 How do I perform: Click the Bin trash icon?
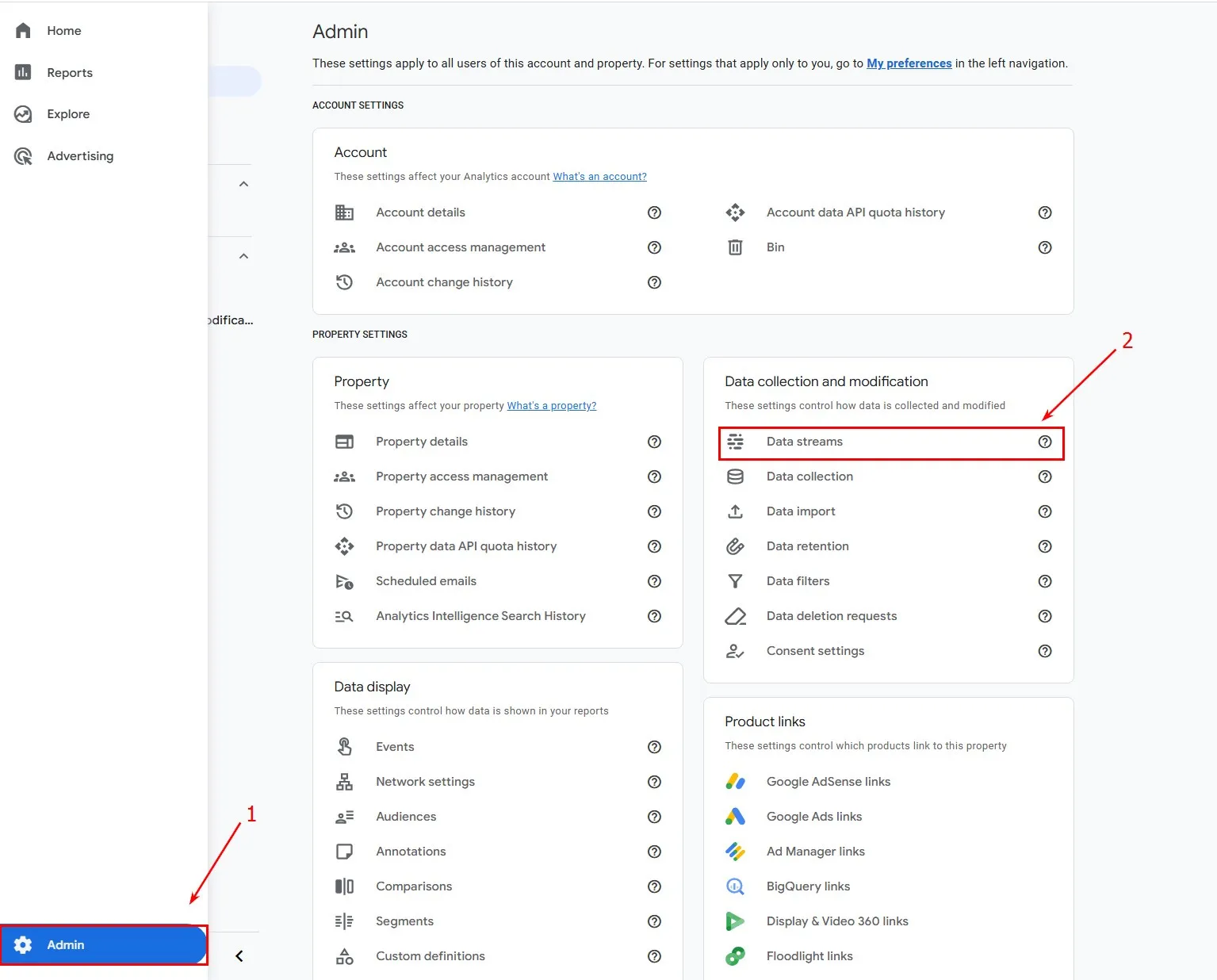[735, 247]
